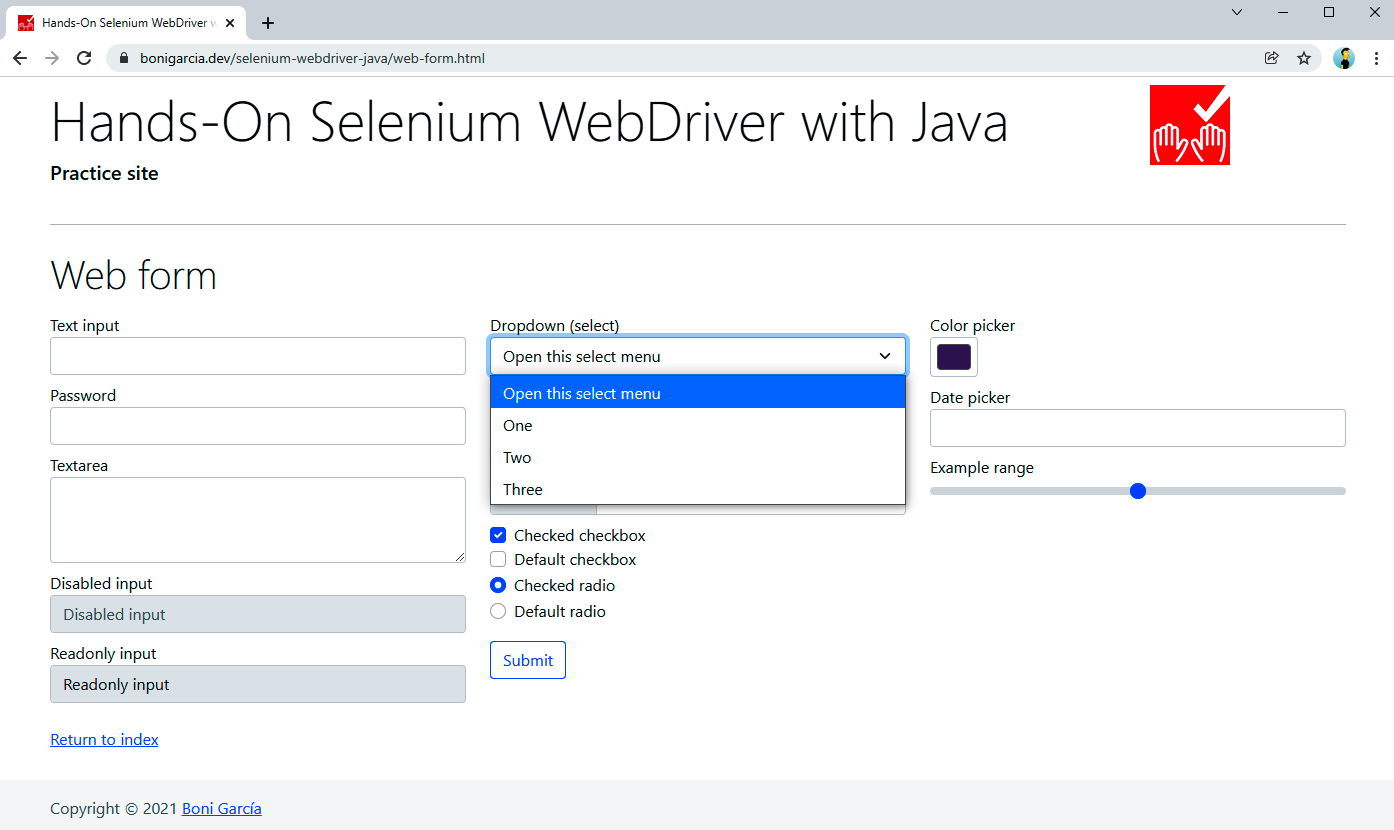
Task: Open Chrome three-dot menu
Action: (1376, 58)
